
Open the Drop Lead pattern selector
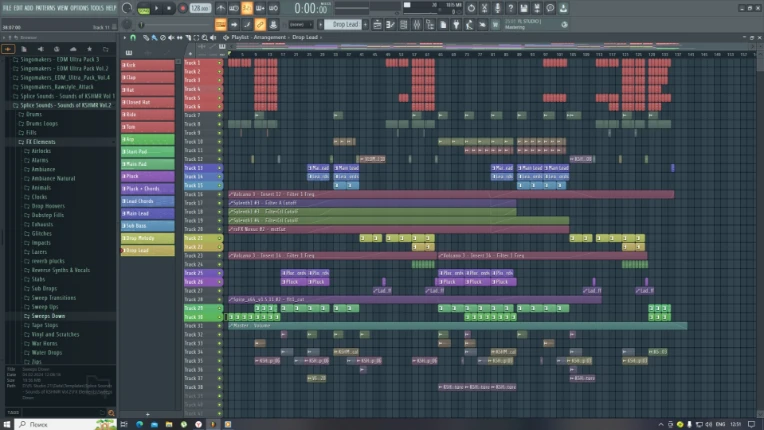(x=345, y=24)
